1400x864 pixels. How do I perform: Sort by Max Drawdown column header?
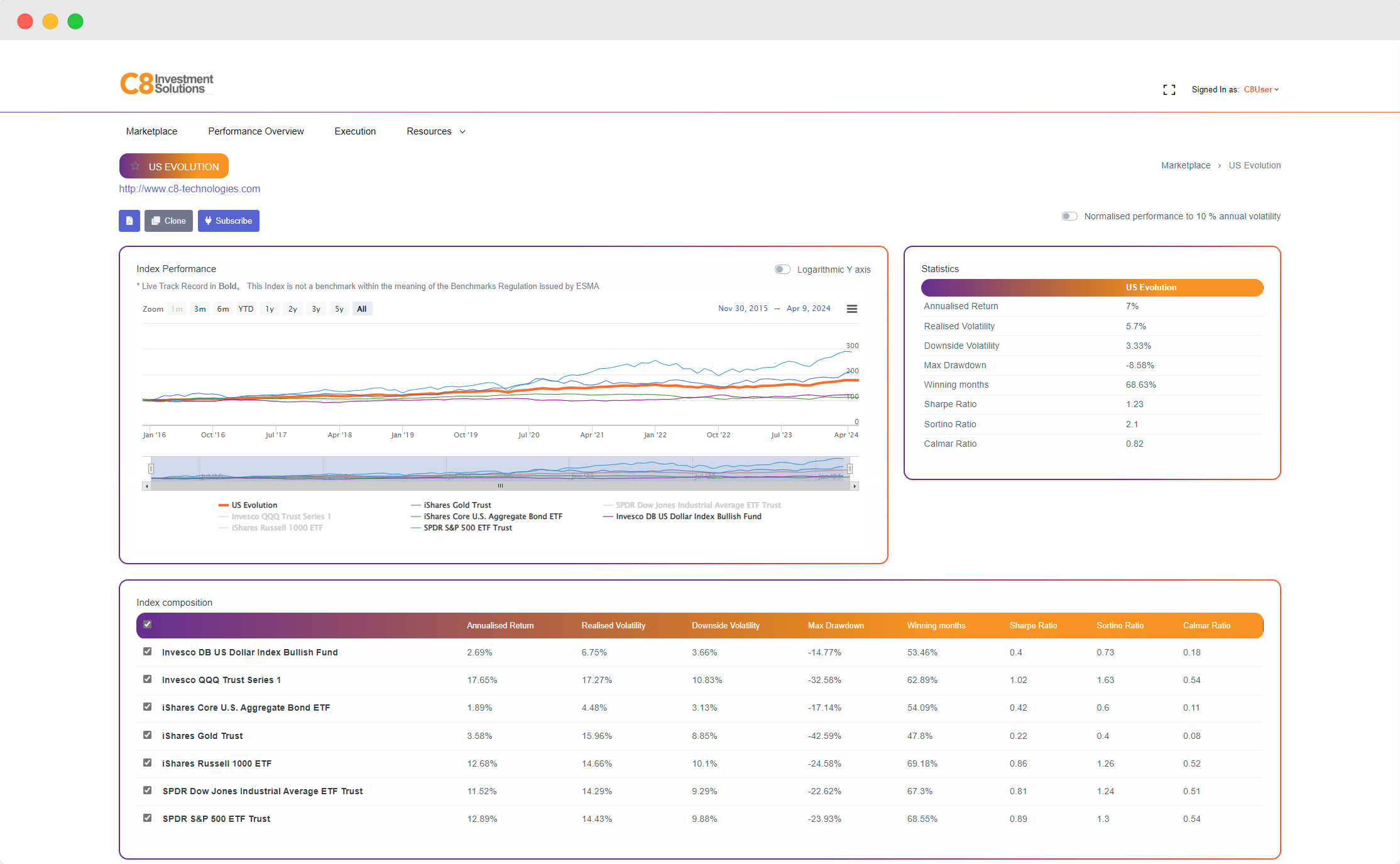coord(836,625)
